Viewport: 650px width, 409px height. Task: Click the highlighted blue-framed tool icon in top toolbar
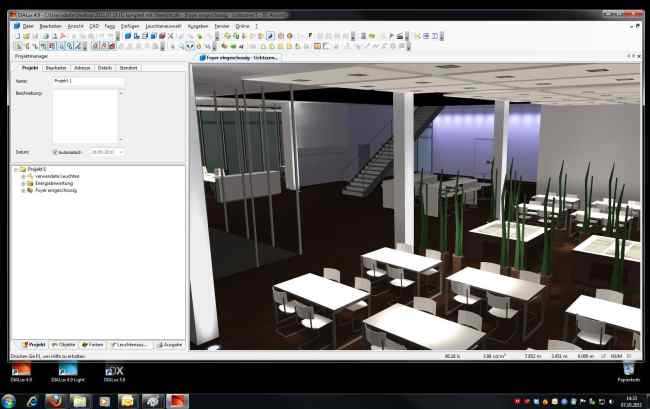[x=270, y=36]
